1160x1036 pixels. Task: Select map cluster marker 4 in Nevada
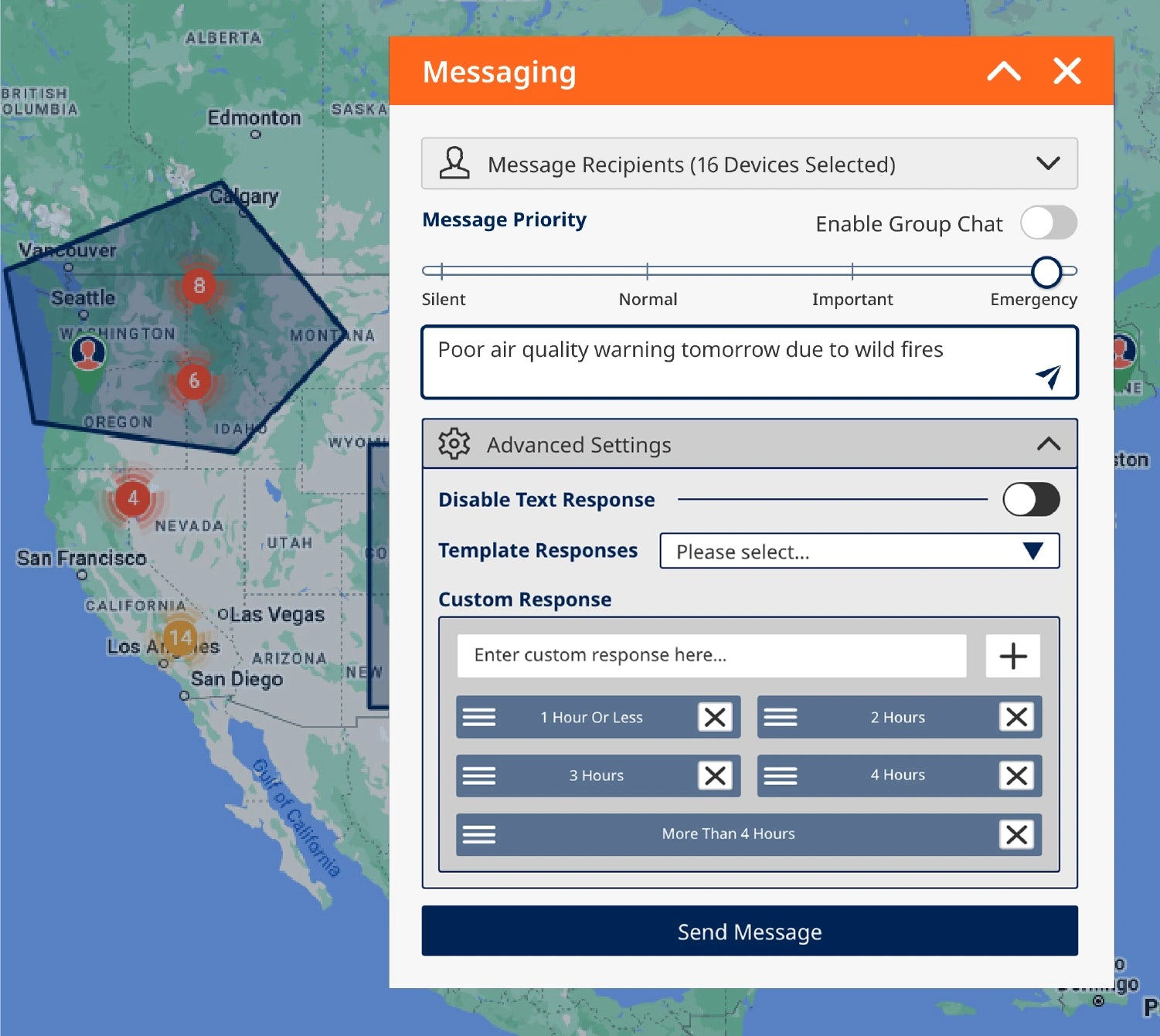[133, 498]
